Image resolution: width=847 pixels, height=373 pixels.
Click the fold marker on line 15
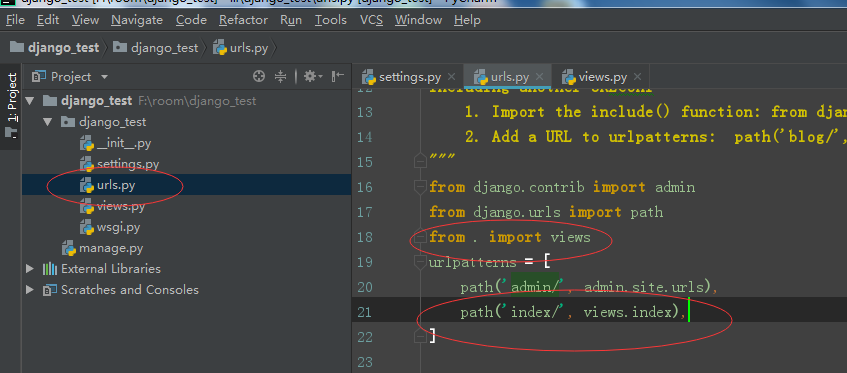(420, 161)
